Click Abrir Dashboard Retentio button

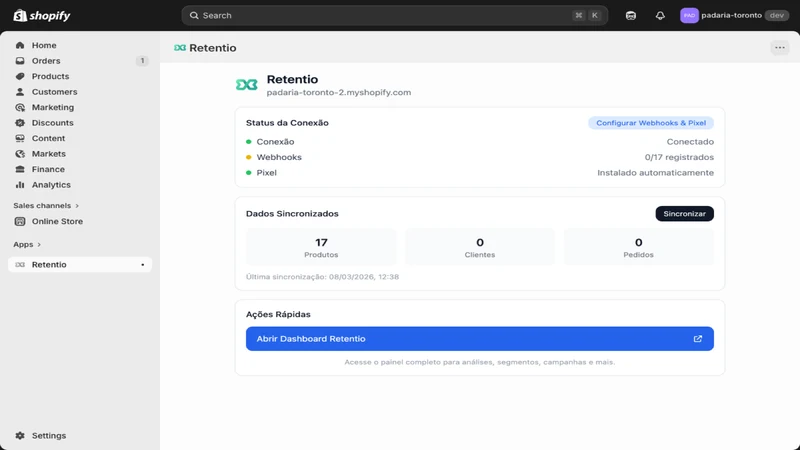point(480,339)
